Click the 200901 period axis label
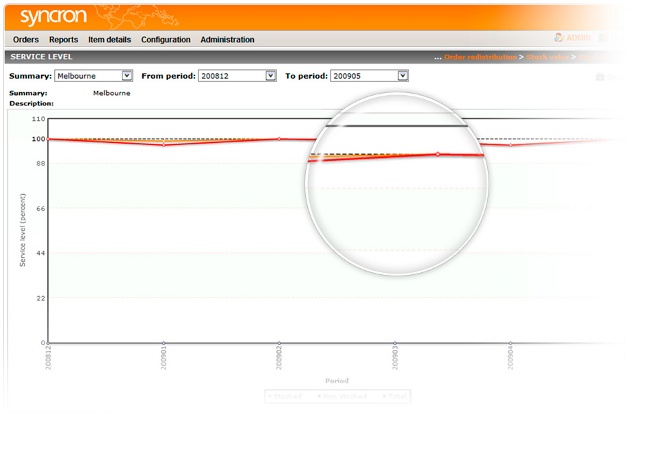Image resolution: width=650 pixels, height=450 pixels. pos(164,358)
